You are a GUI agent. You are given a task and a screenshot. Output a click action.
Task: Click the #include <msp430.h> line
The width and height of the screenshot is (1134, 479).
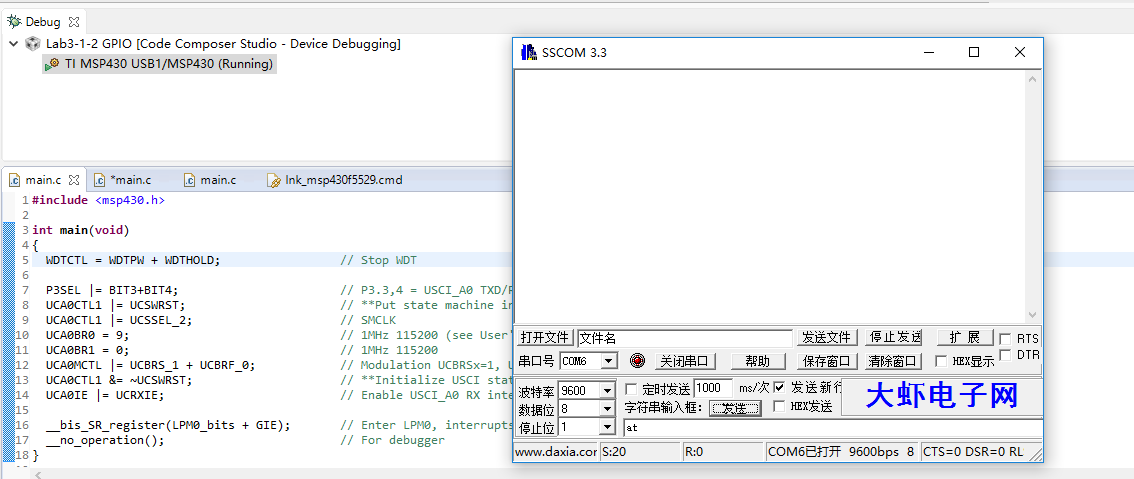coord(98,200)
